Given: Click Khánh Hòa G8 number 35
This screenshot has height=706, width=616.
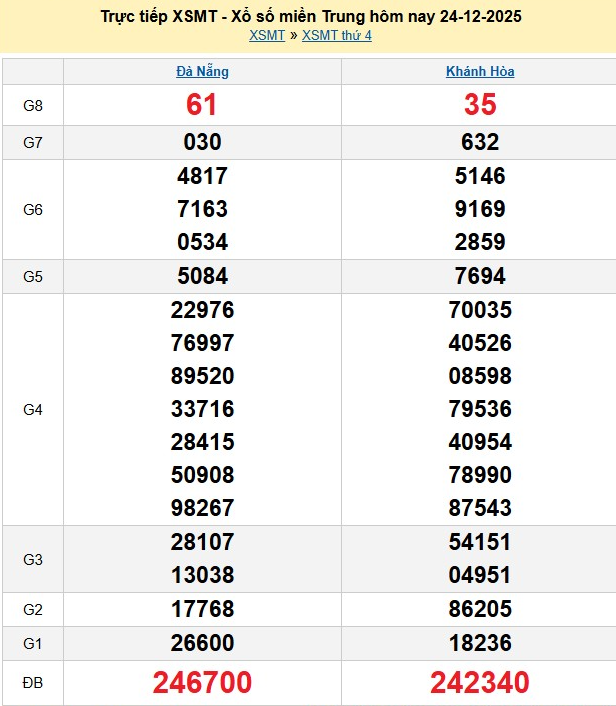Looking at the screenshot, I should [x=480, y=104].
